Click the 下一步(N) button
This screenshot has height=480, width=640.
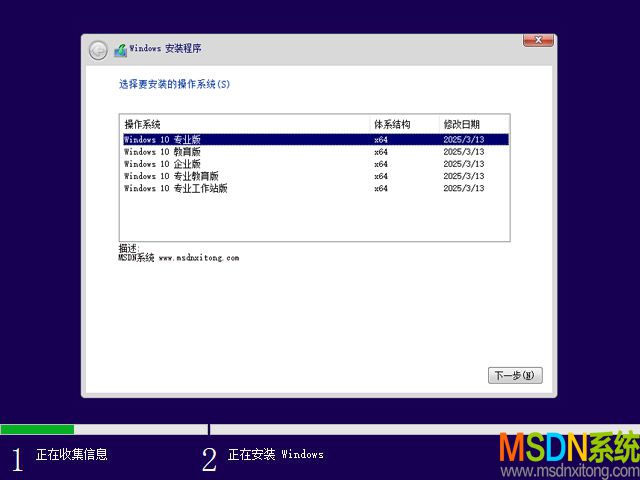point(515,375)
